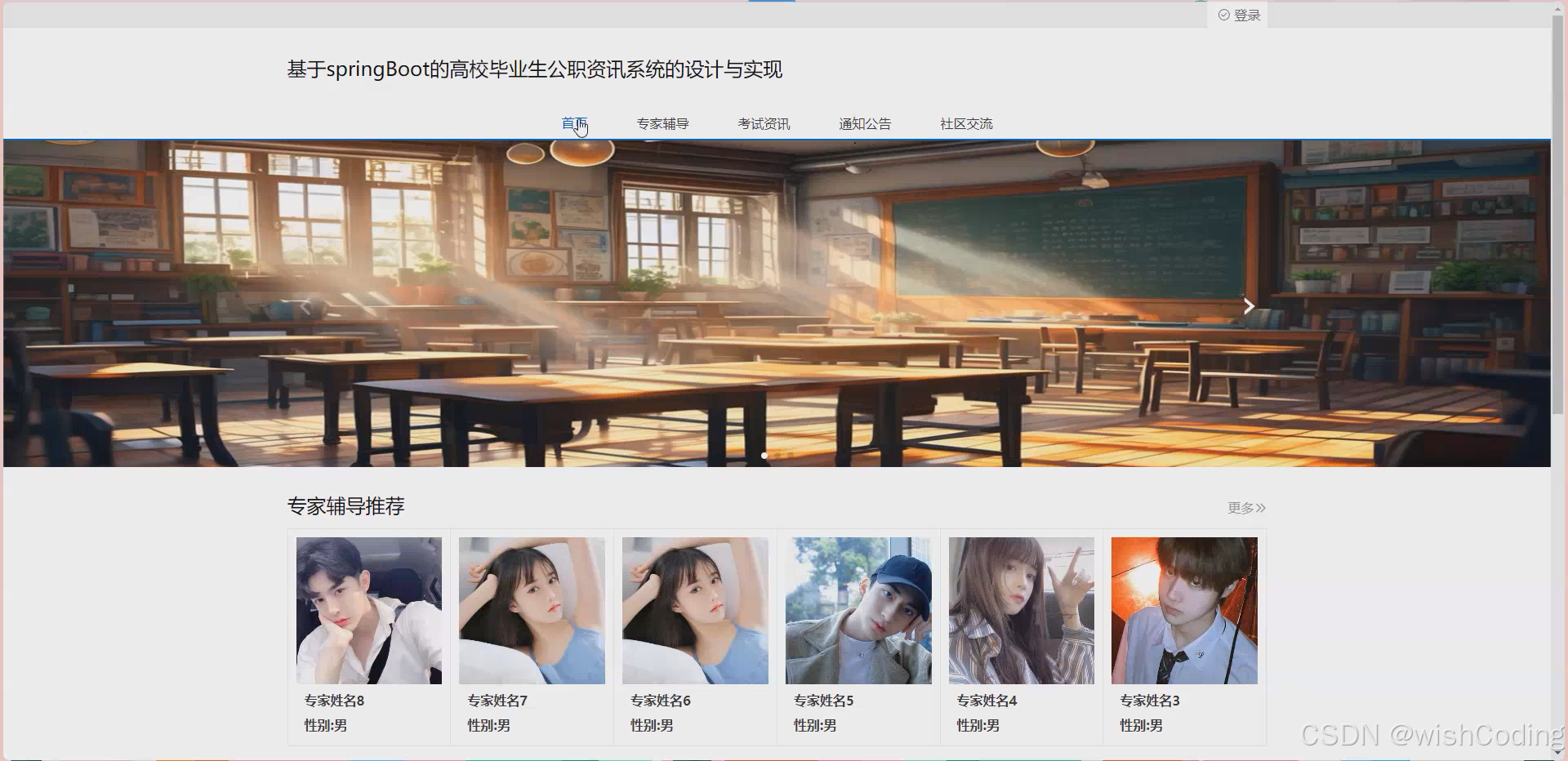1568x761 pixels.
Task: Click the checkmark icon next to 登录
Action: click(x=1223, y=15)
